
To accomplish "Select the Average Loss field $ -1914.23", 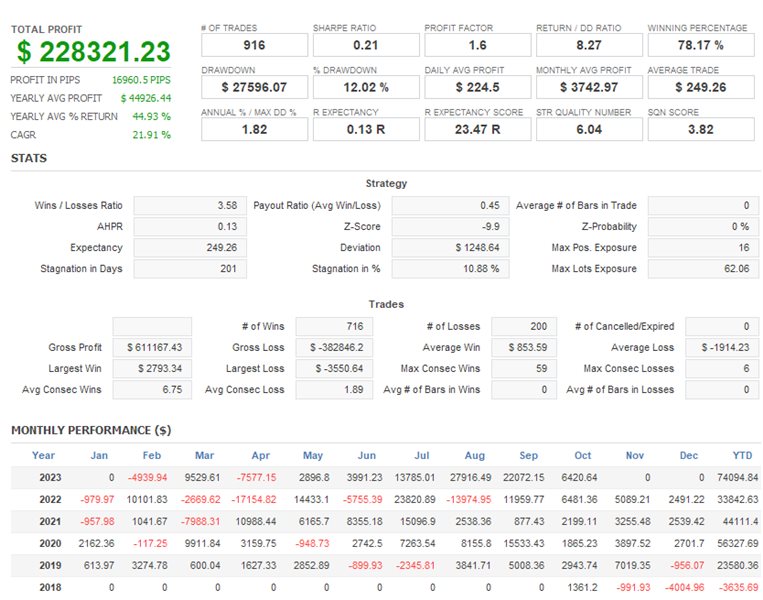I will [722, 347].
